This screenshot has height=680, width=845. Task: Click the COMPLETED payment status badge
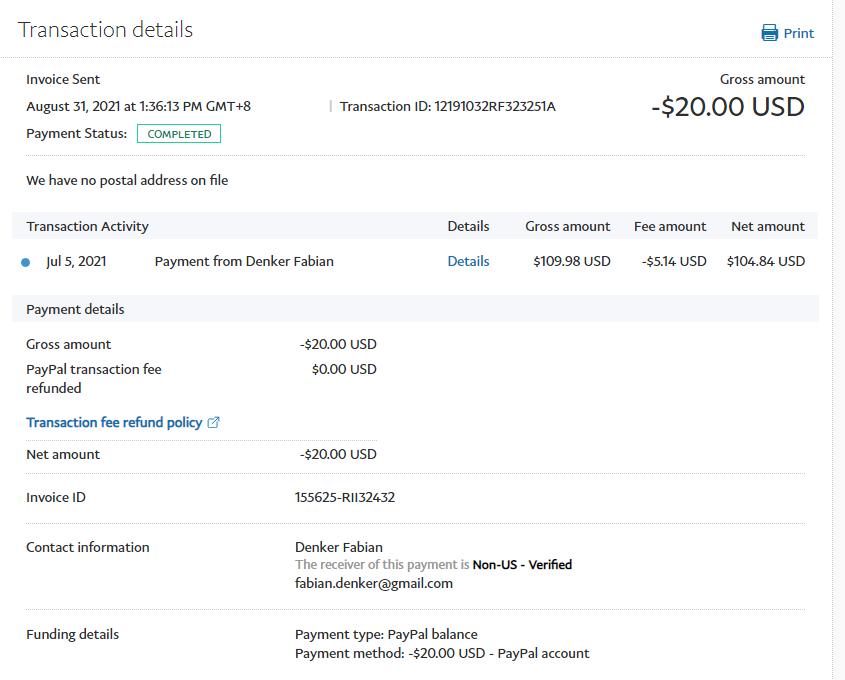[x=179, y=134]
